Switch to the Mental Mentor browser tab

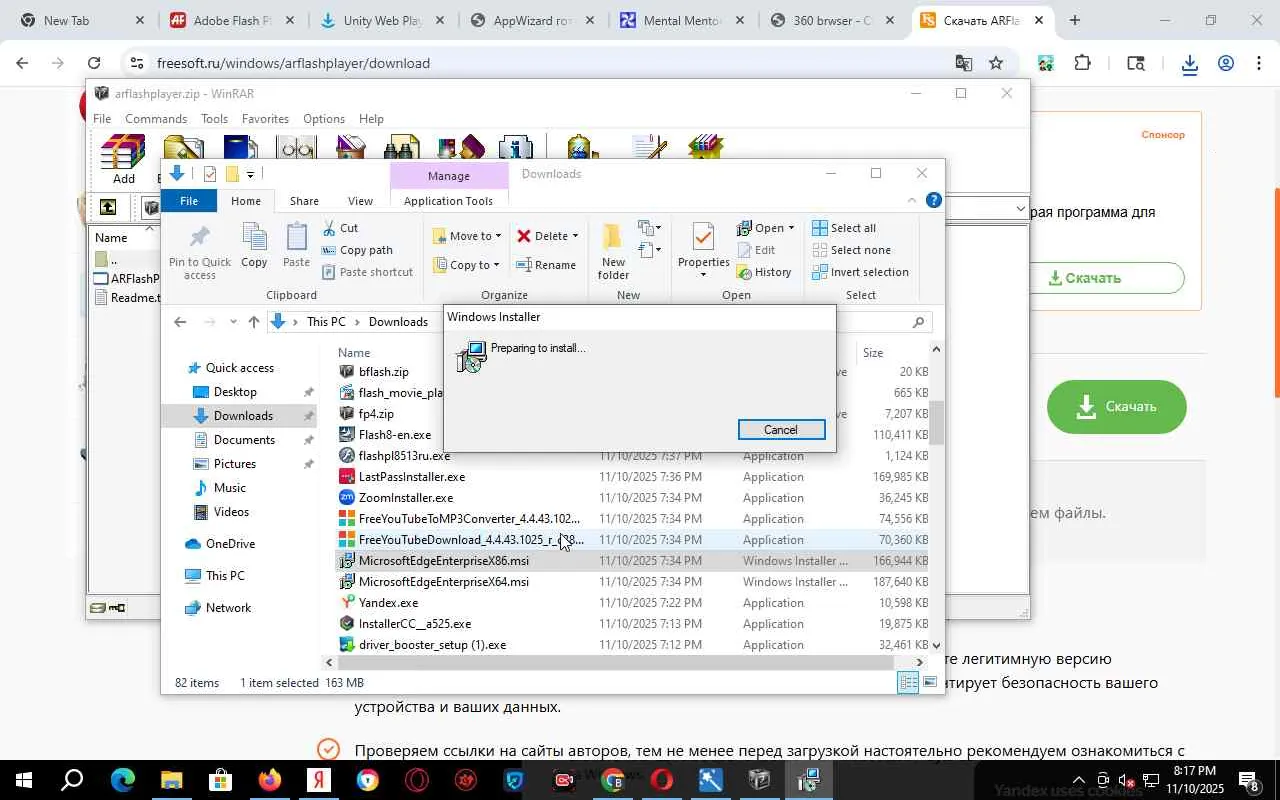pyautogui.click(x=682, y=20)
